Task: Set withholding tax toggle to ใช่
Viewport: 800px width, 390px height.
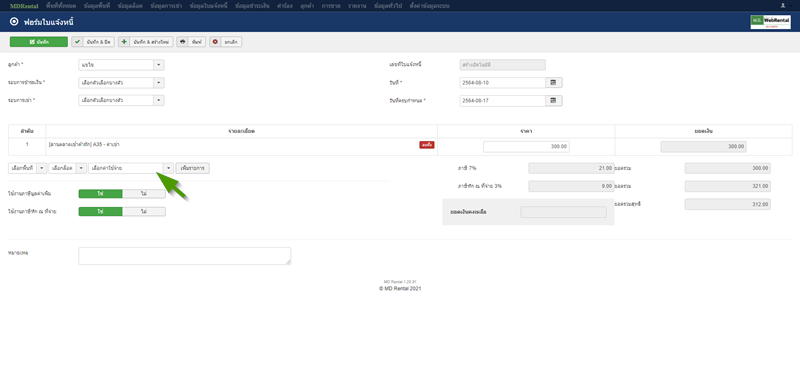Action: tap(101, 211)
